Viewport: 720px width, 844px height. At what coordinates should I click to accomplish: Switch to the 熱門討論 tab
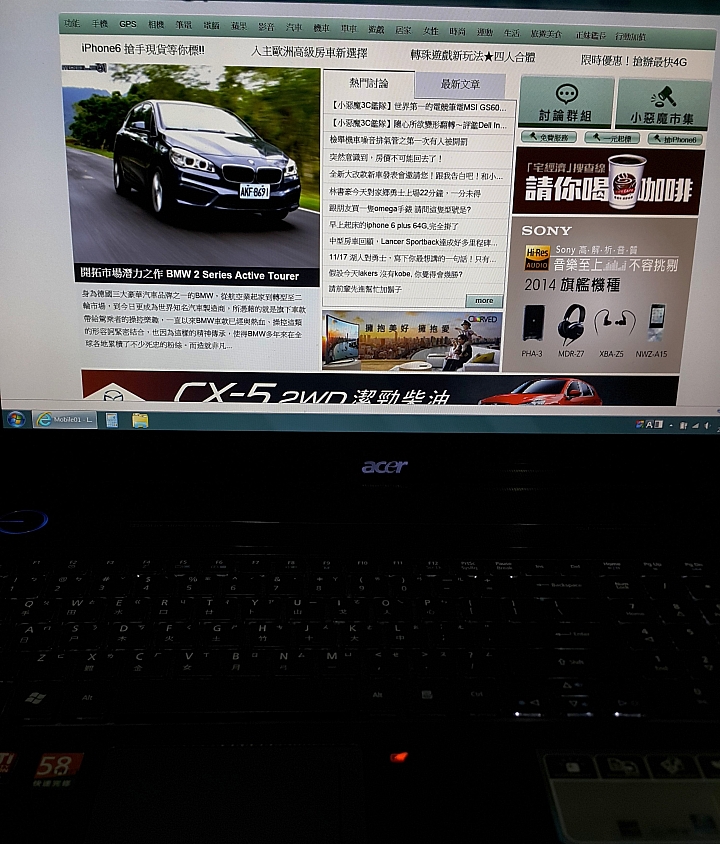(369, 83)
